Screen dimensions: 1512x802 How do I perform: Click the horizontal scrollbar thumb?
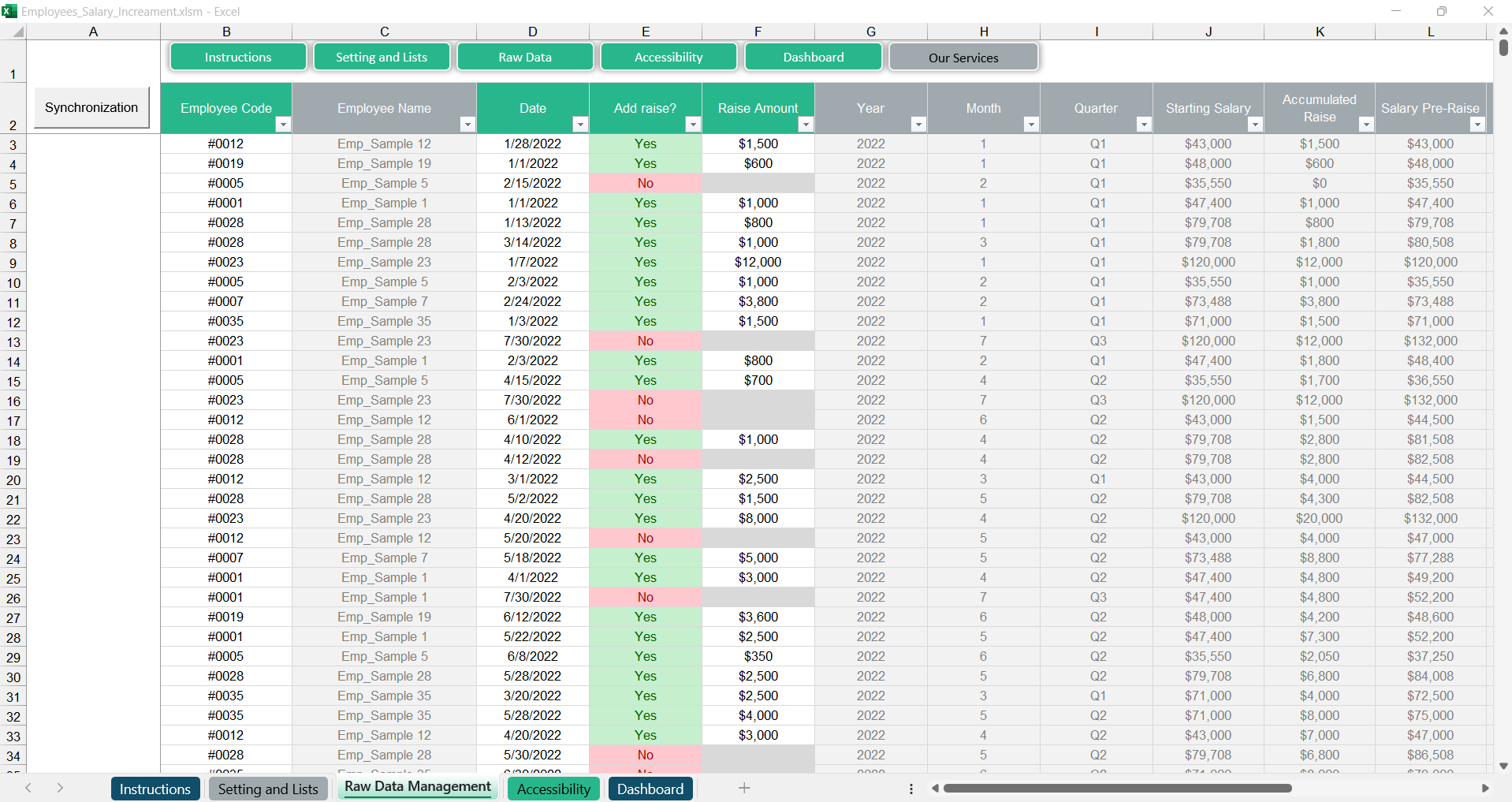coord(1117,788)
